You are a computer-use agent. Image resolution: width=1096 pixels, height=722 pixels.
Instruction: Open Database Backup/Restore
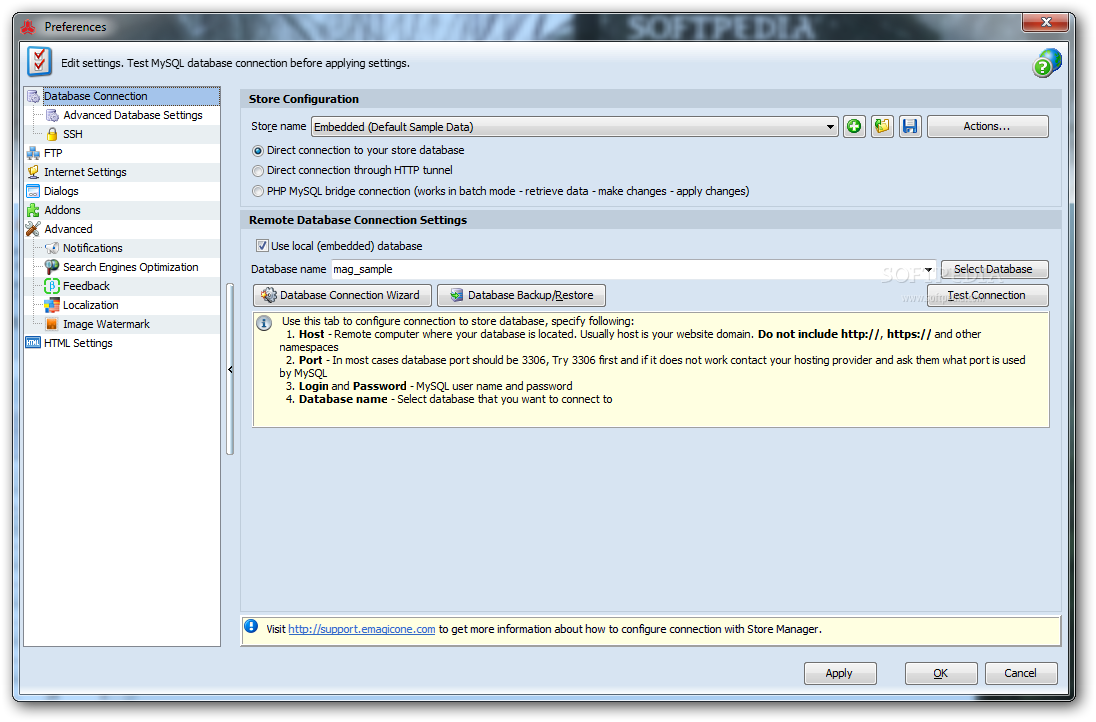click(x=521, y=296)
